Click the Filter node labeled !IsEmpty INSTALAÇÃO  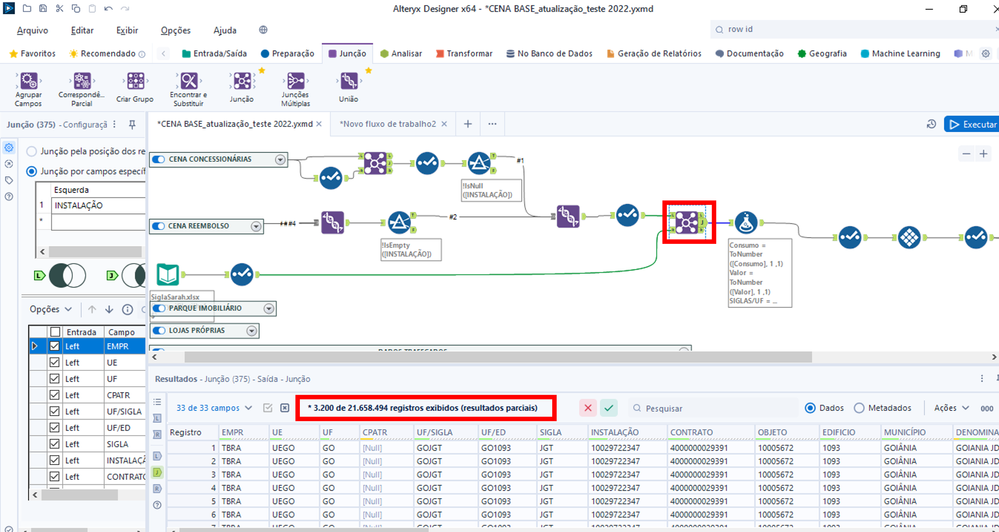[x=398, y=222]
